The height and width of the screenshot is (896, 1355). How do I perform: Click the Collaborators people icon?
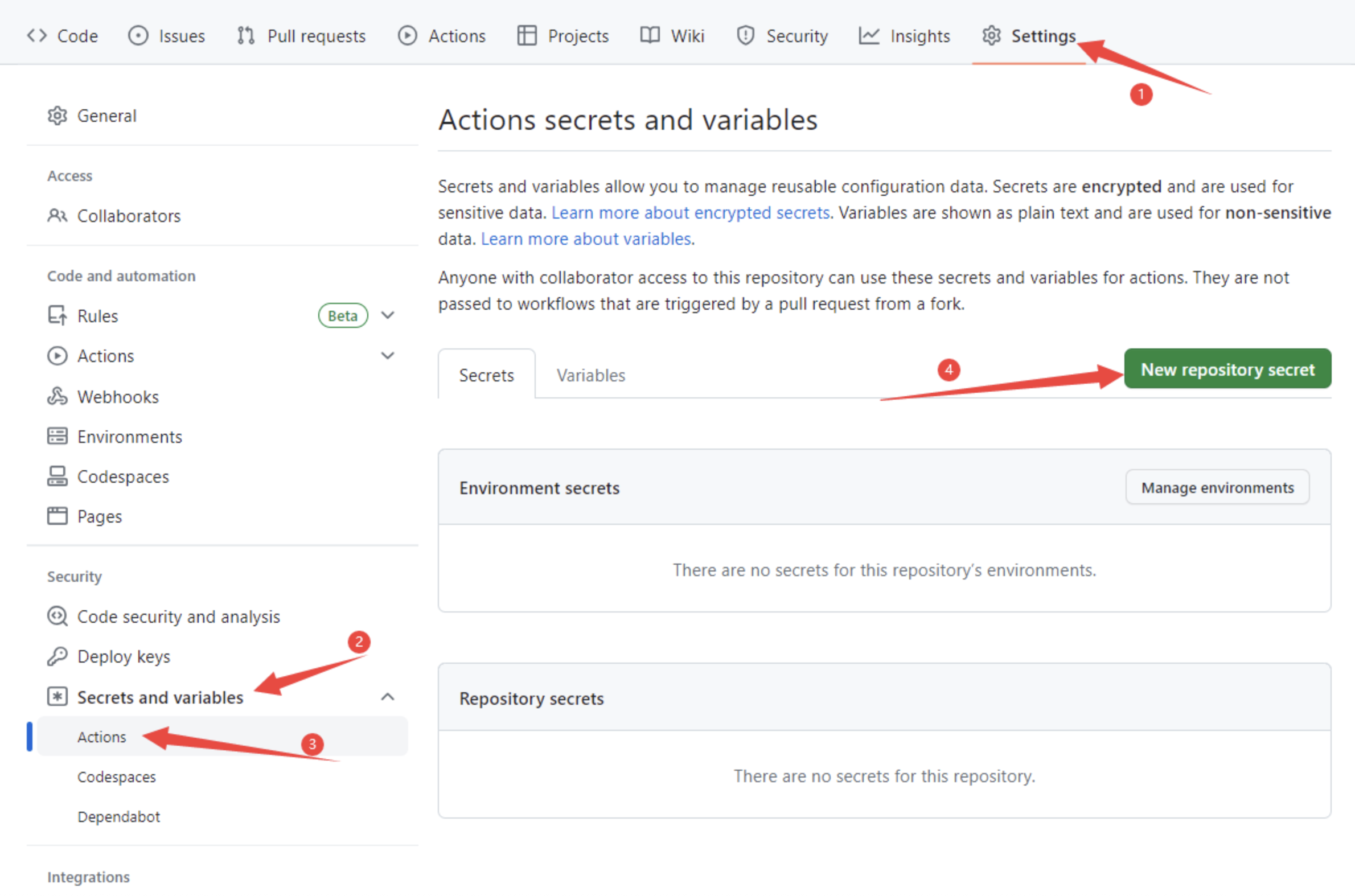point(57,216)
